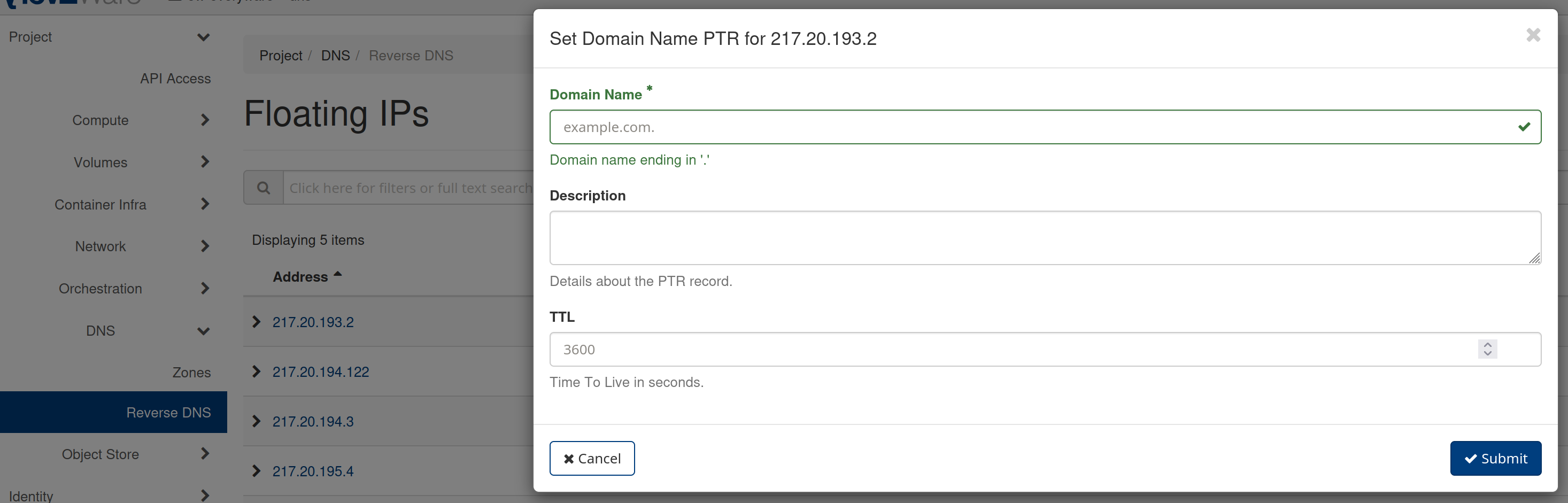The width and height of the screenshot is (1568, 503).
Task: Click the Description text area
Action: pyautogui.click(x=1045, y=237)
